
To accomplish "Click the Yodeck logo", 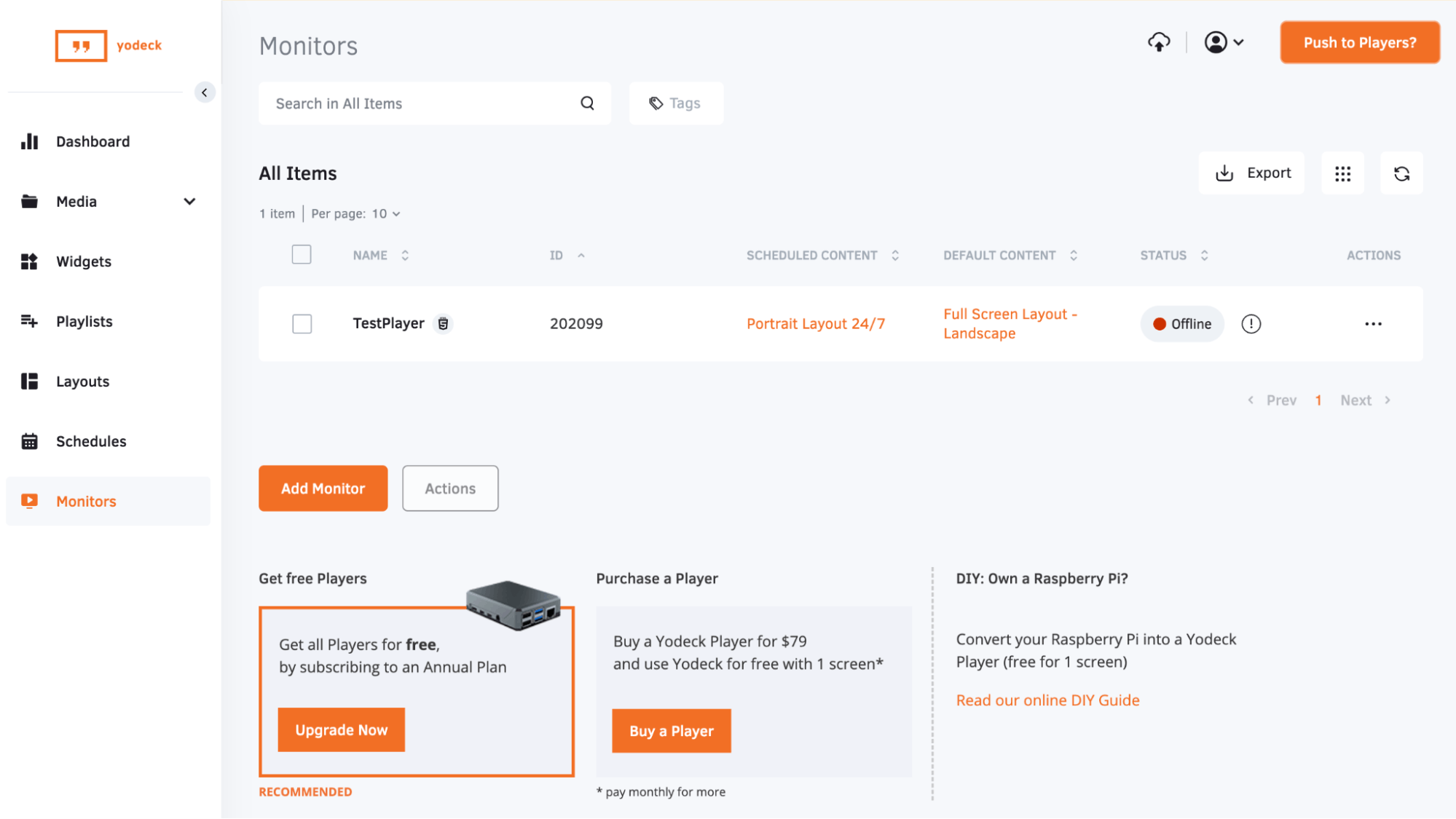I will [109, 46].
